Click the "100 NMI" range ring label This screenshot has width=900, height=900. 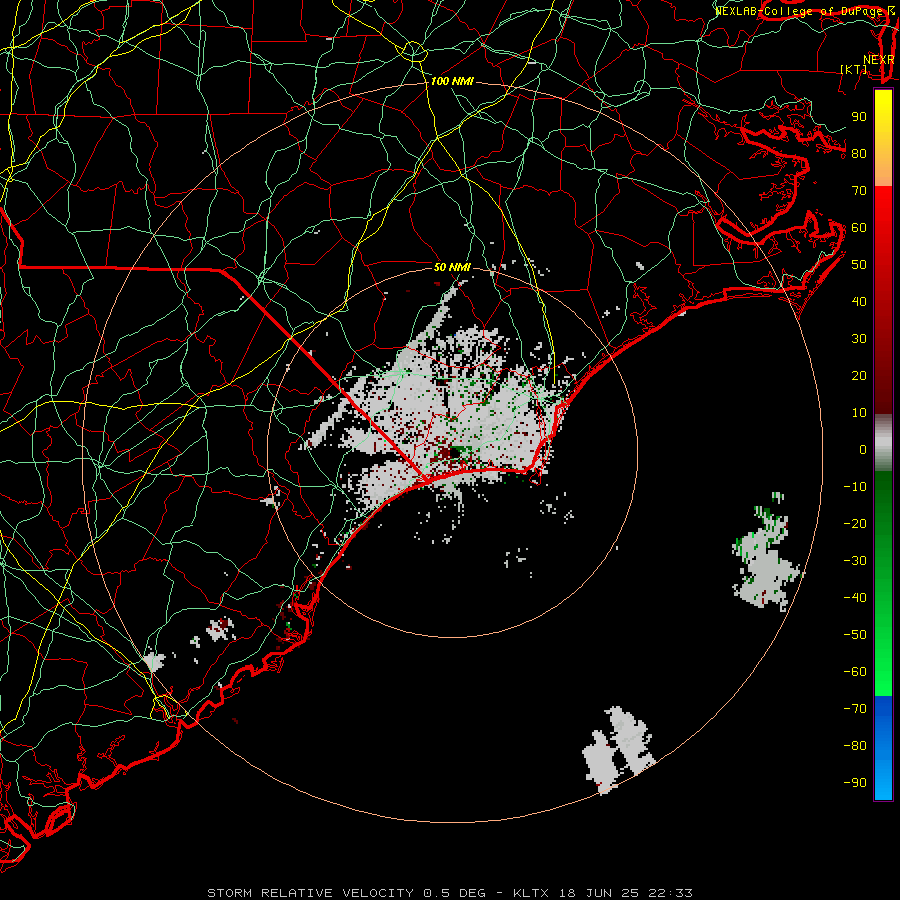pos(452,82)
